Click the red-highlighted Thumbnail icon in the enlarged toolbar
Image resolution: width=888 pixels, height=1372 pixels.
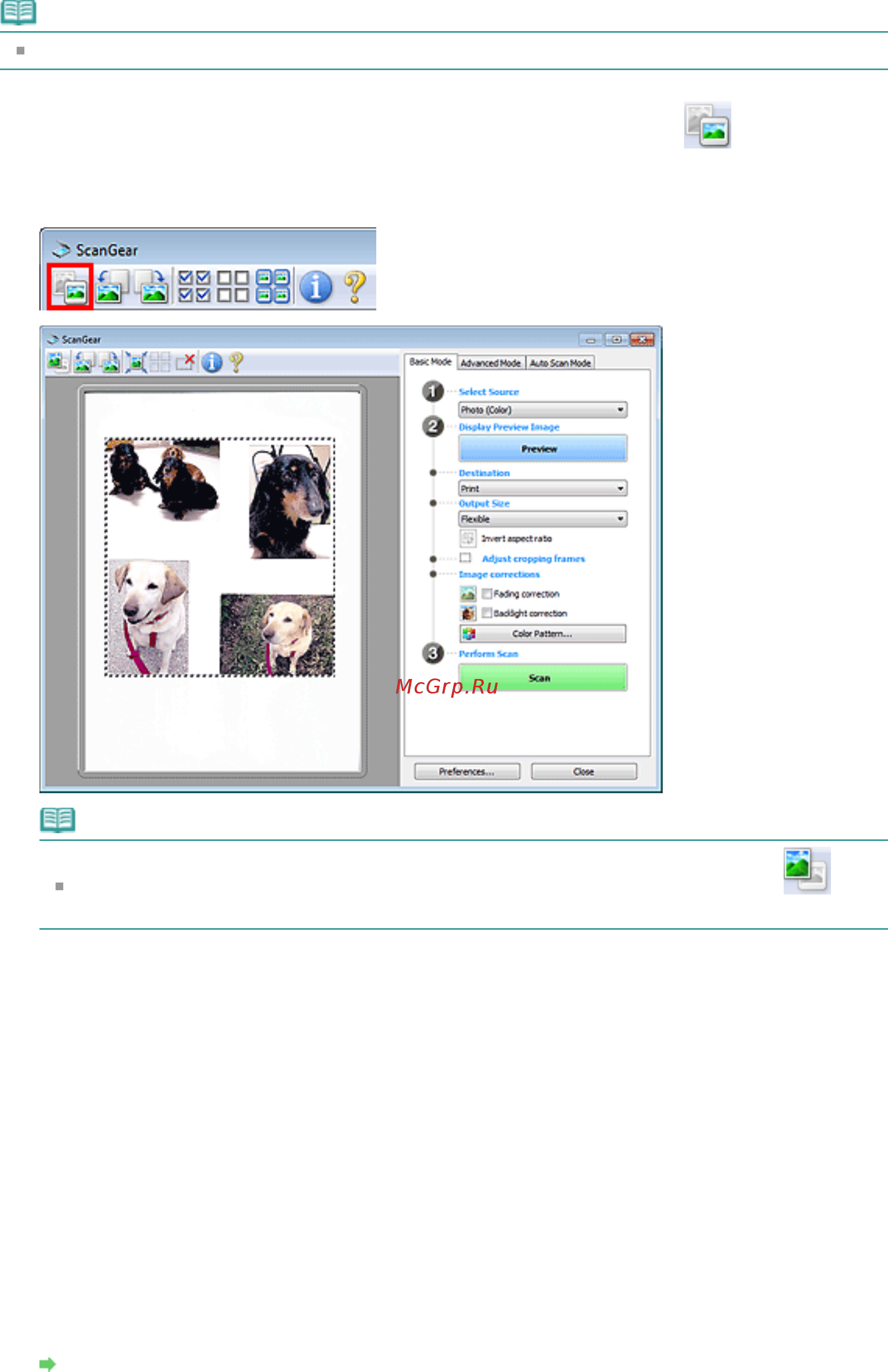point(70,287)
